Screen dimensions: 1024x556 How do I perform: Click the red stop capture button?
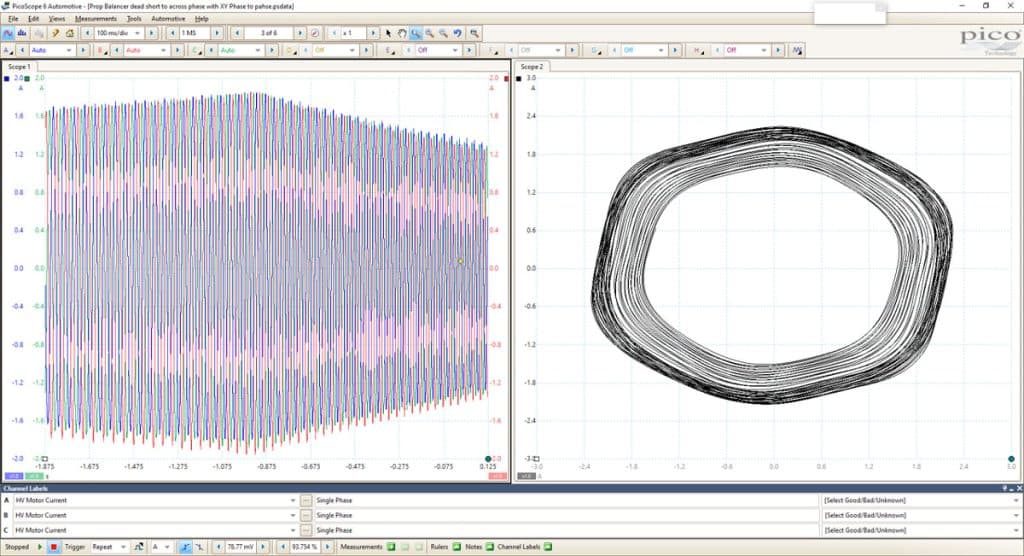tap(54, 547)
